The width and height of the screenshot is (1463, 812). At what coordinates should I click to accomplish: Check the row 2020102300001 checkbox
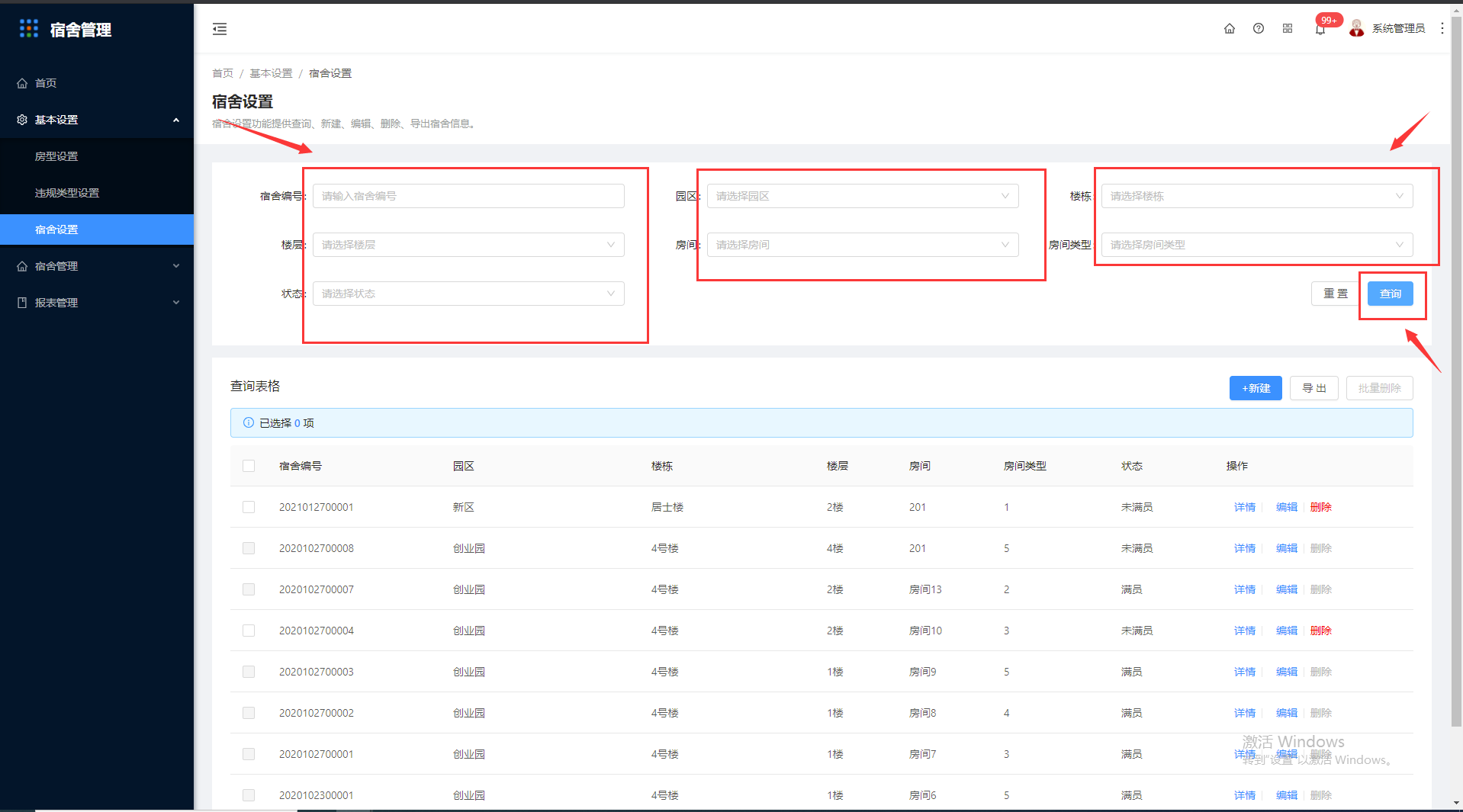point(249,795)
